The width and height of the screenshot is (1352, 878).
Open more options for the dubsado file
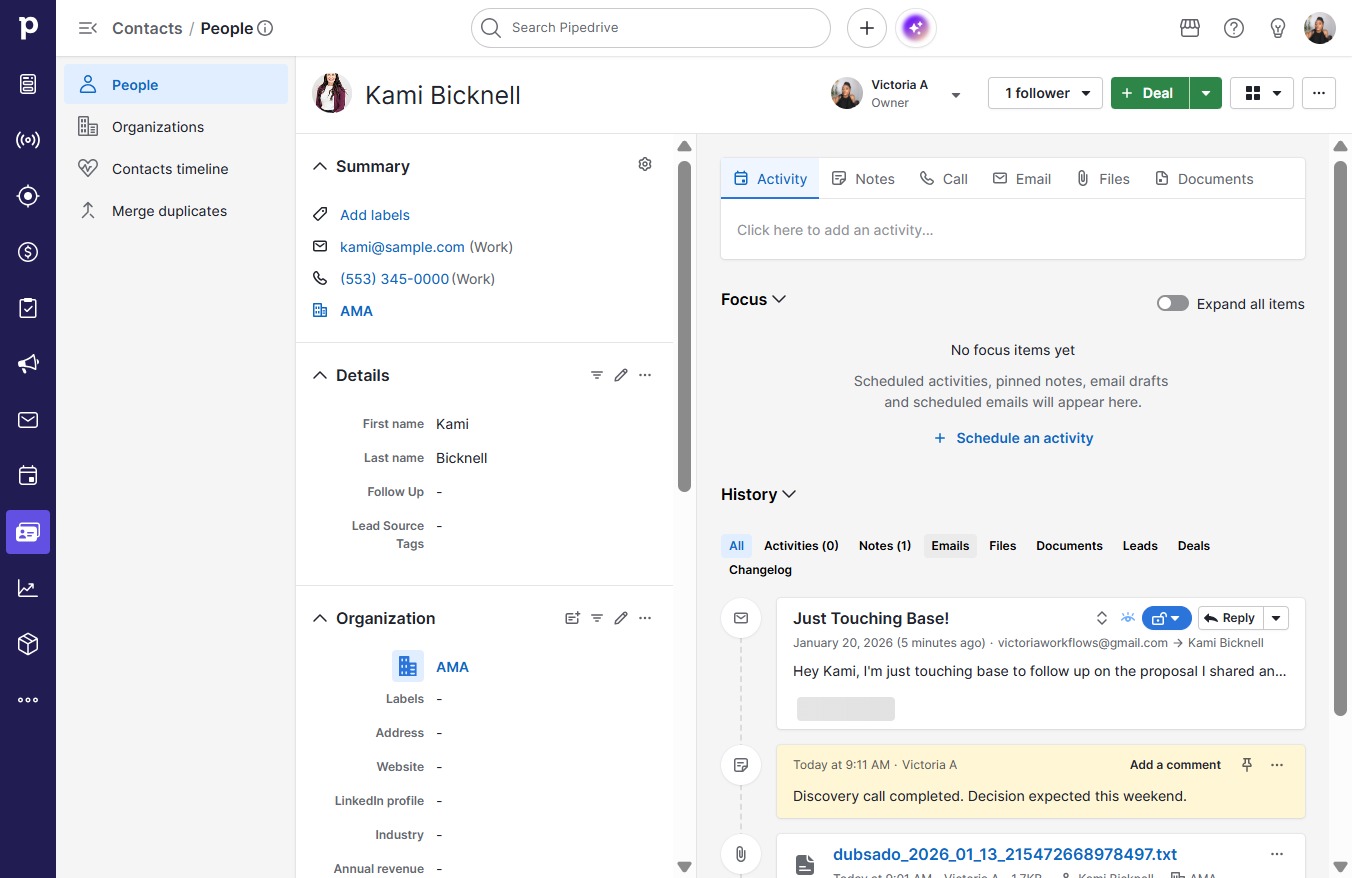[x=1277, y=854]
